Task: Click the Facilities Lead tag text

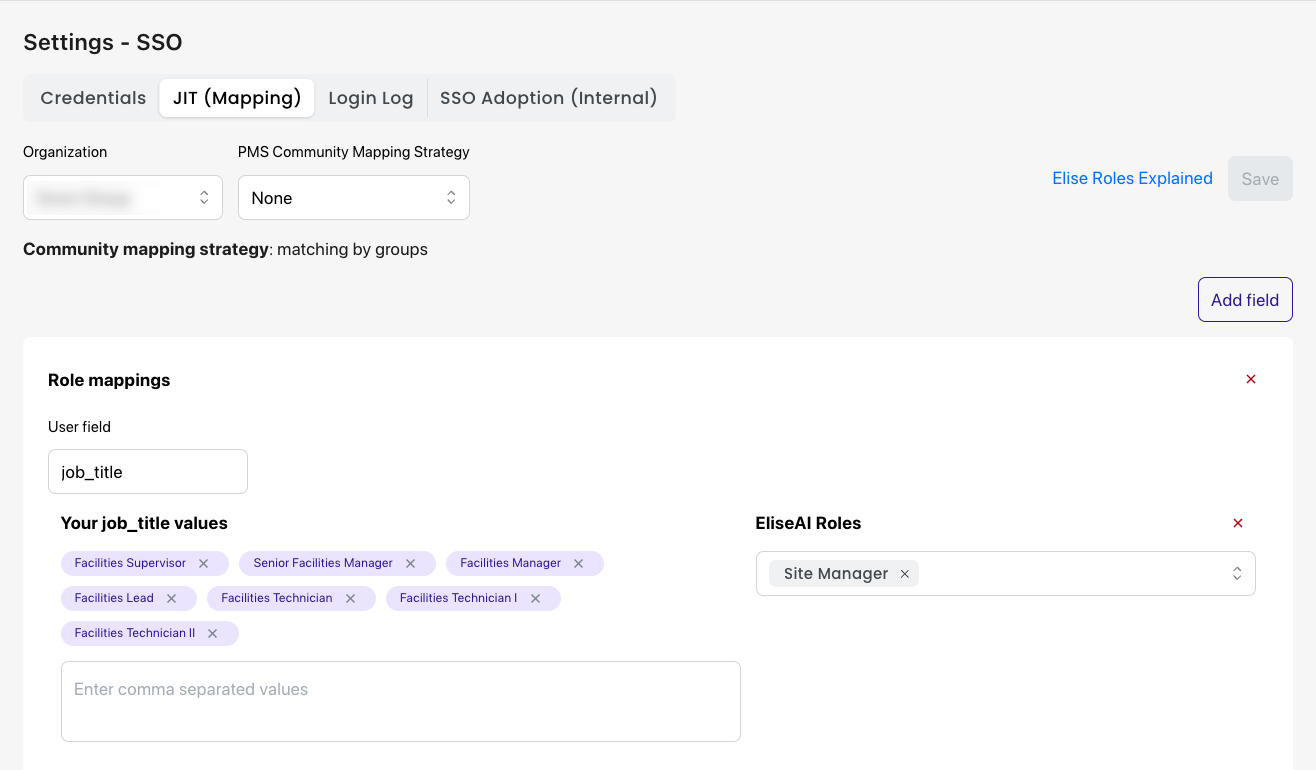Action: coord(114,598)
